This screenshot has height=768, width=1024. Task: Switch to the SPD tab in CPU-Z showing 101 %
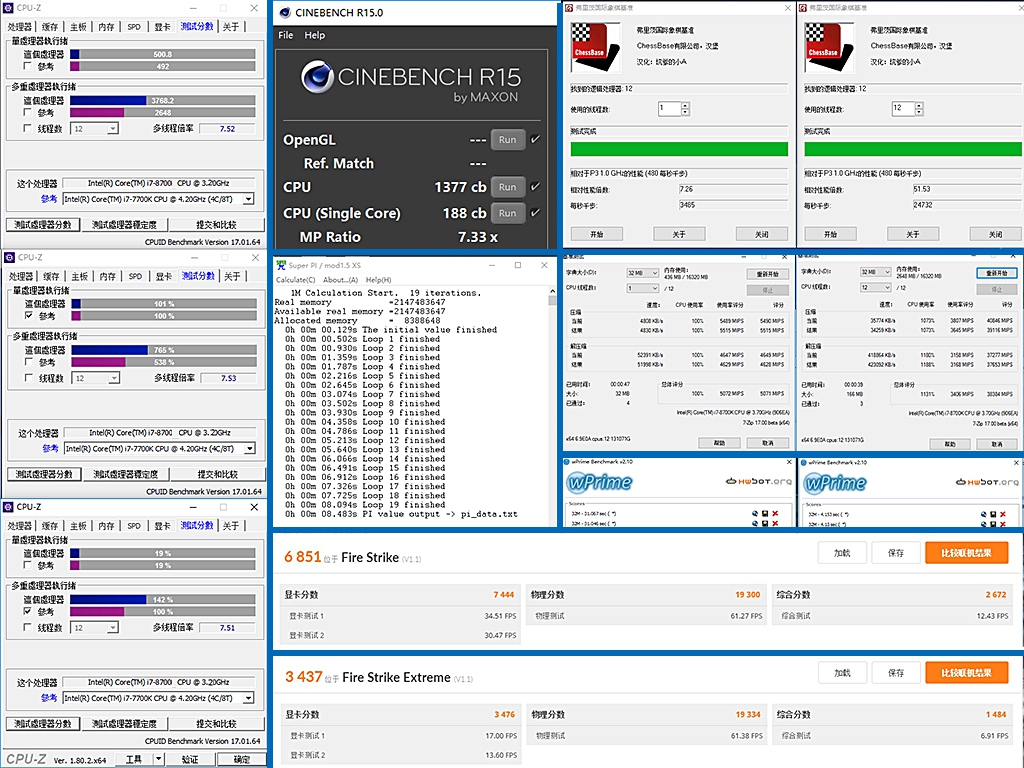[135, 276]
